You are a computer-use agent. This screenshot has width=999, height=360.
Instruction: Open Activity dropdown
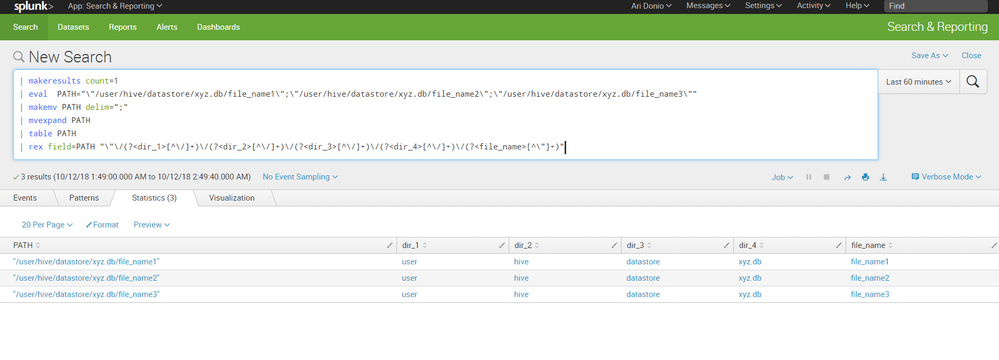[814, 6]
